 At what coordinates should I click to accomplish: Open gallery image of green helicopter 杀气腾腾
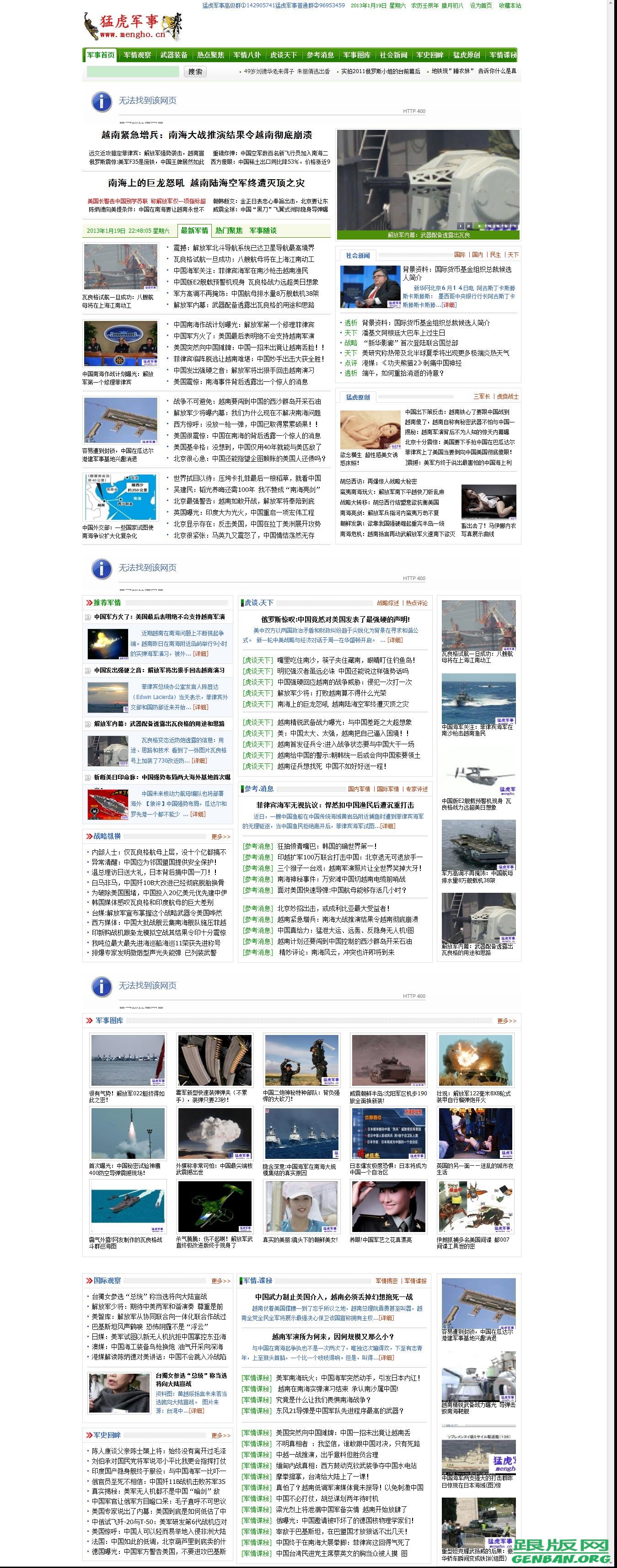pos(215,1206)
